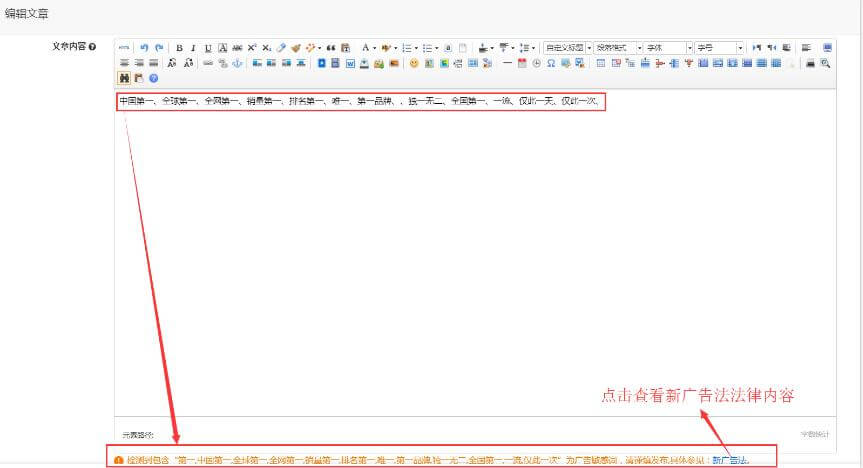Screen dimensions: 863x468
Task: Apply superscript formatting
Action: (252, 47)
